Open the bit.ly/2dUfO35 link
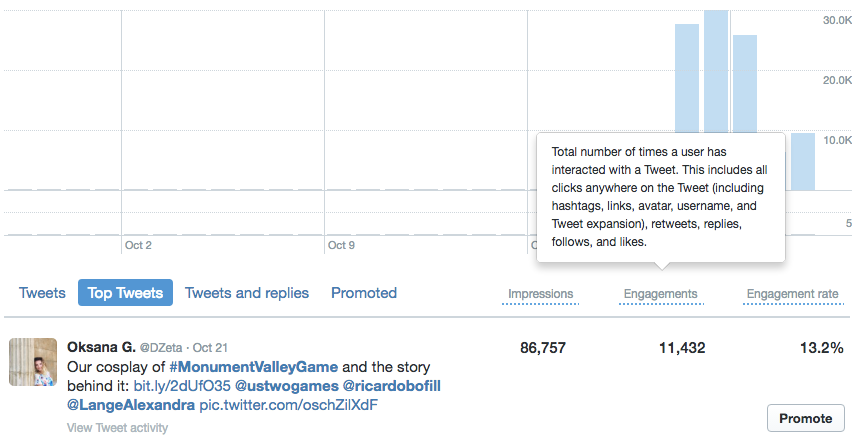 (x=182, y=386)
